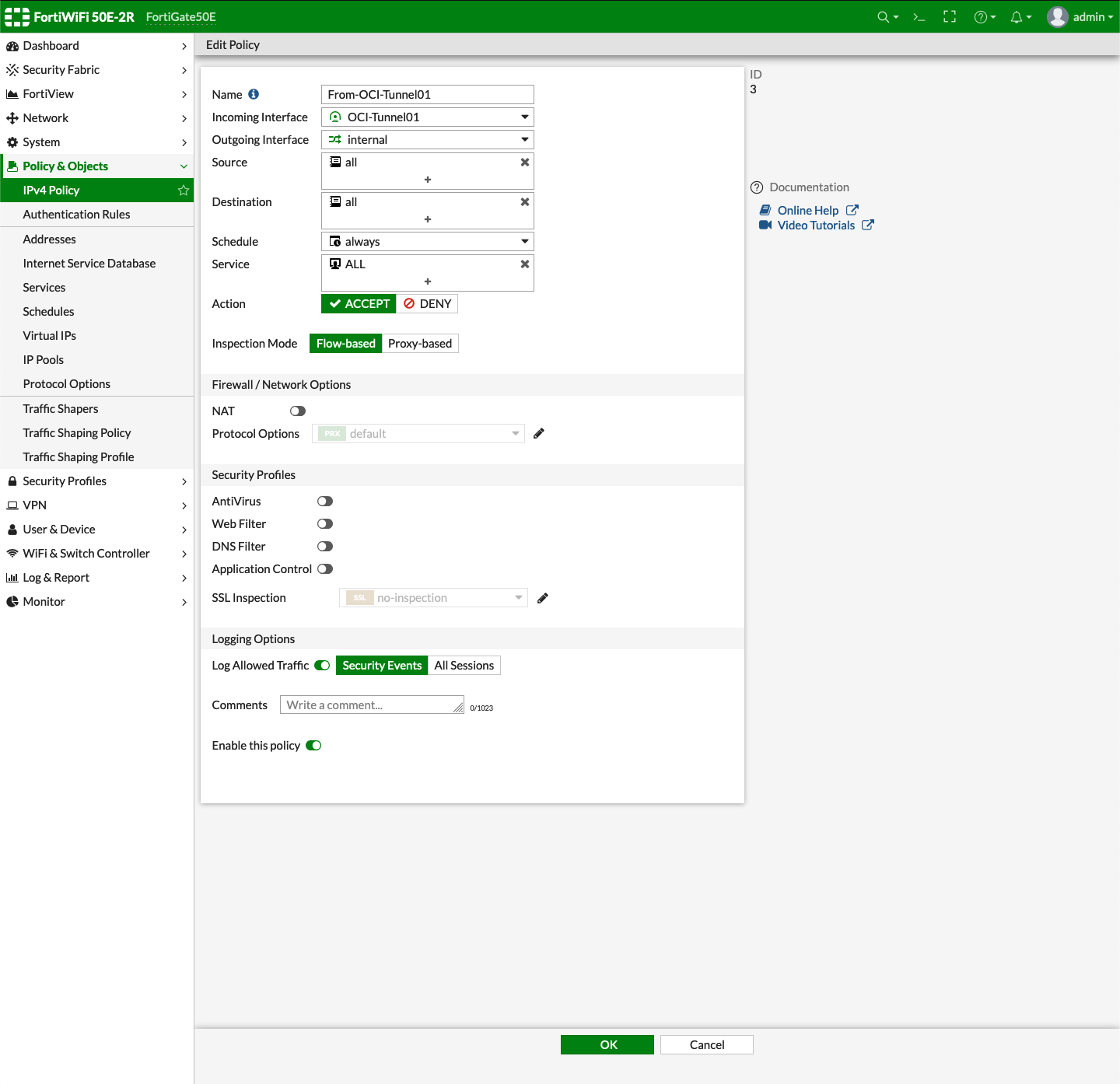The height and width of the screenshot is (1084, 1120).
Task: Click Cancel button
Action: pos(707,1045)
